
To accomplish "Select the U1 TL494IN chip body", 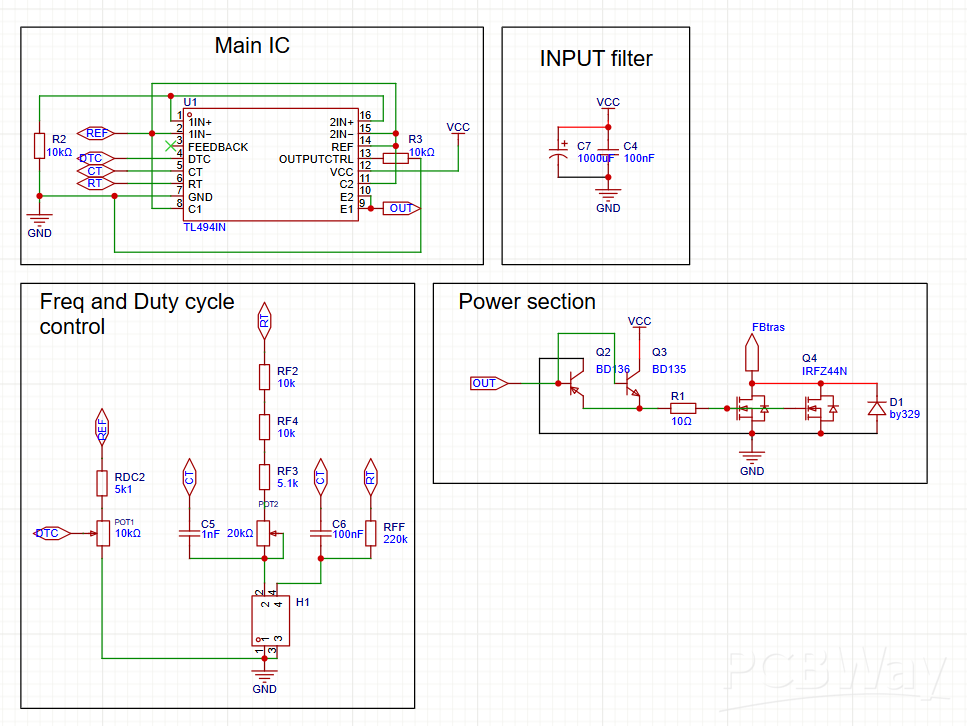I will point(271,165).
